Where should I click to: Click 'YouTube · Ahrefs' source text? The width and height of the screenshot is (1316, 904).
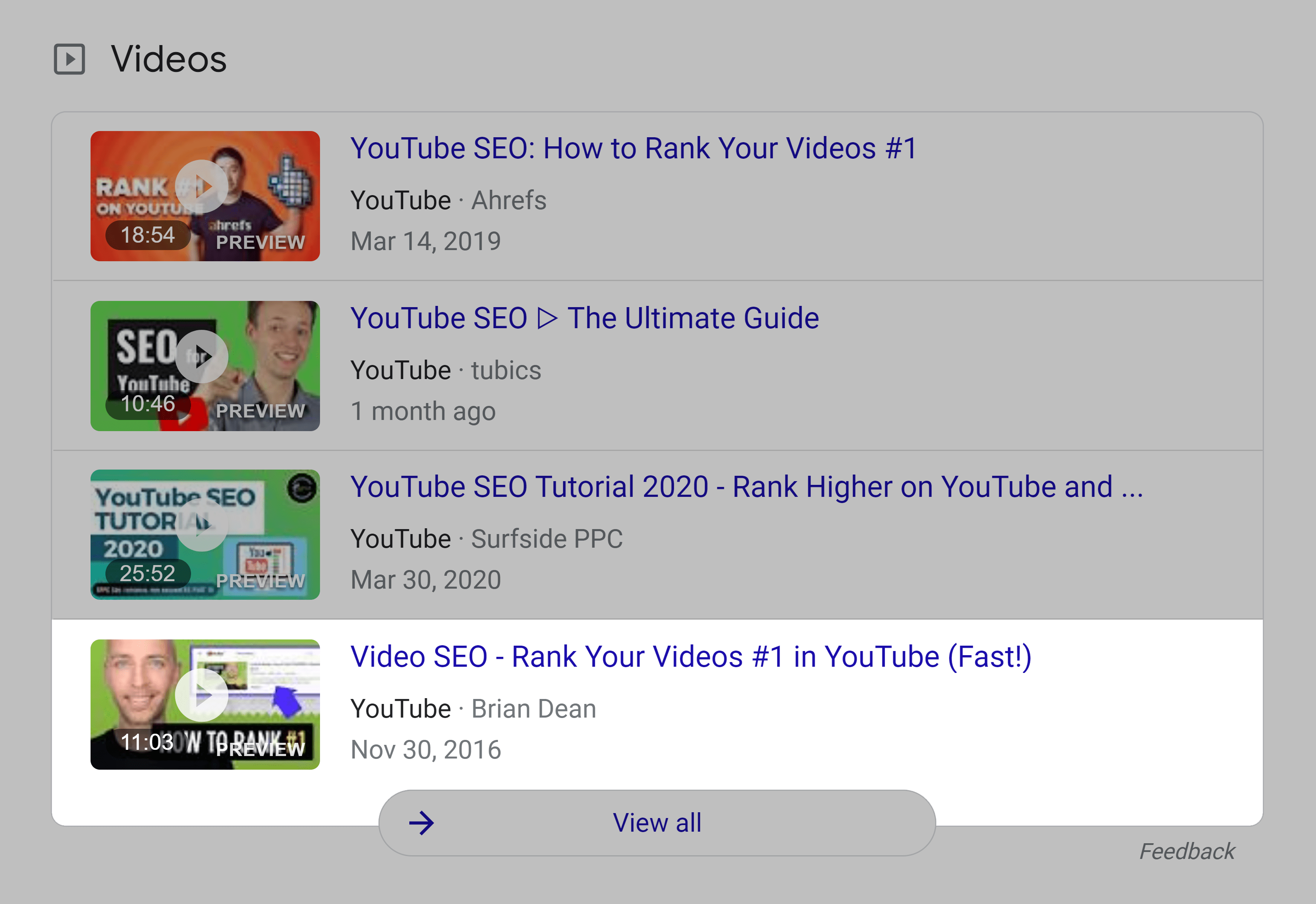[x=448, y=200]
